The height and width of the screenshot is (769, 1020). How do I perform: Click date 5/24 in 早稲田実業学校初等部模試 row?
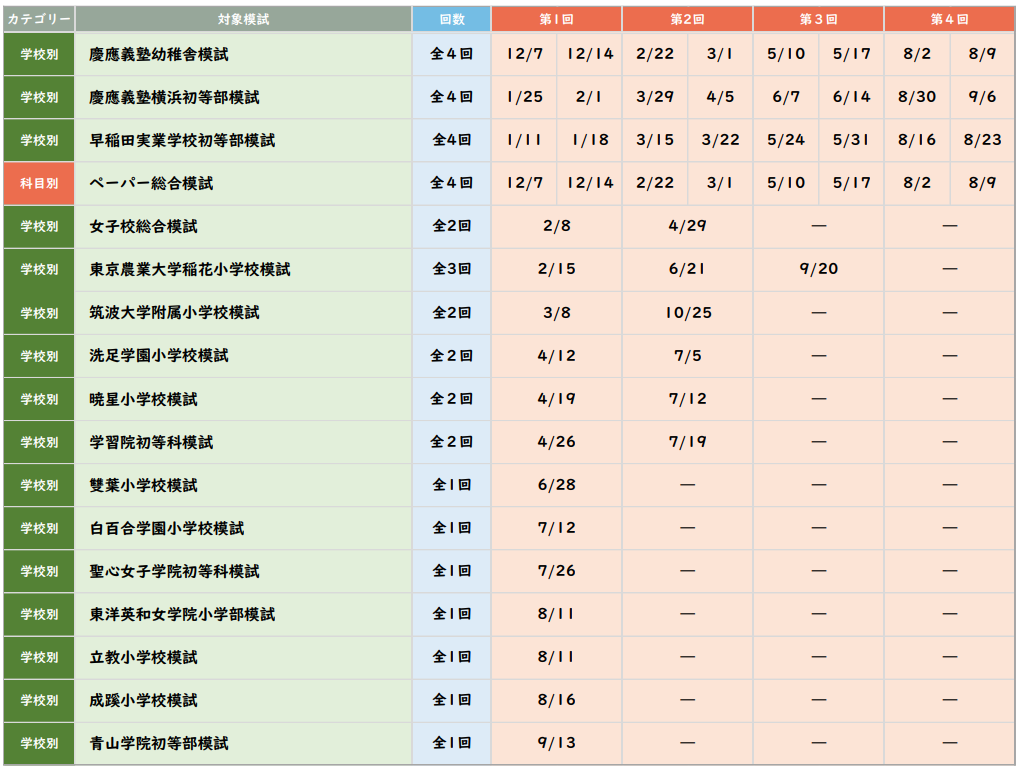[x=786, y=140]
